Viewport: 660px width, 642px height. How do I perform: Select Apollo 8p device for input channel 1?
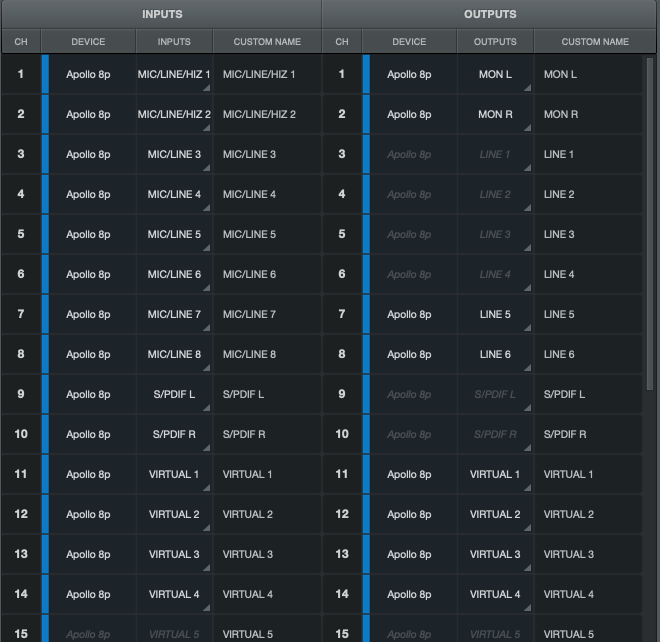pos(88,75)
